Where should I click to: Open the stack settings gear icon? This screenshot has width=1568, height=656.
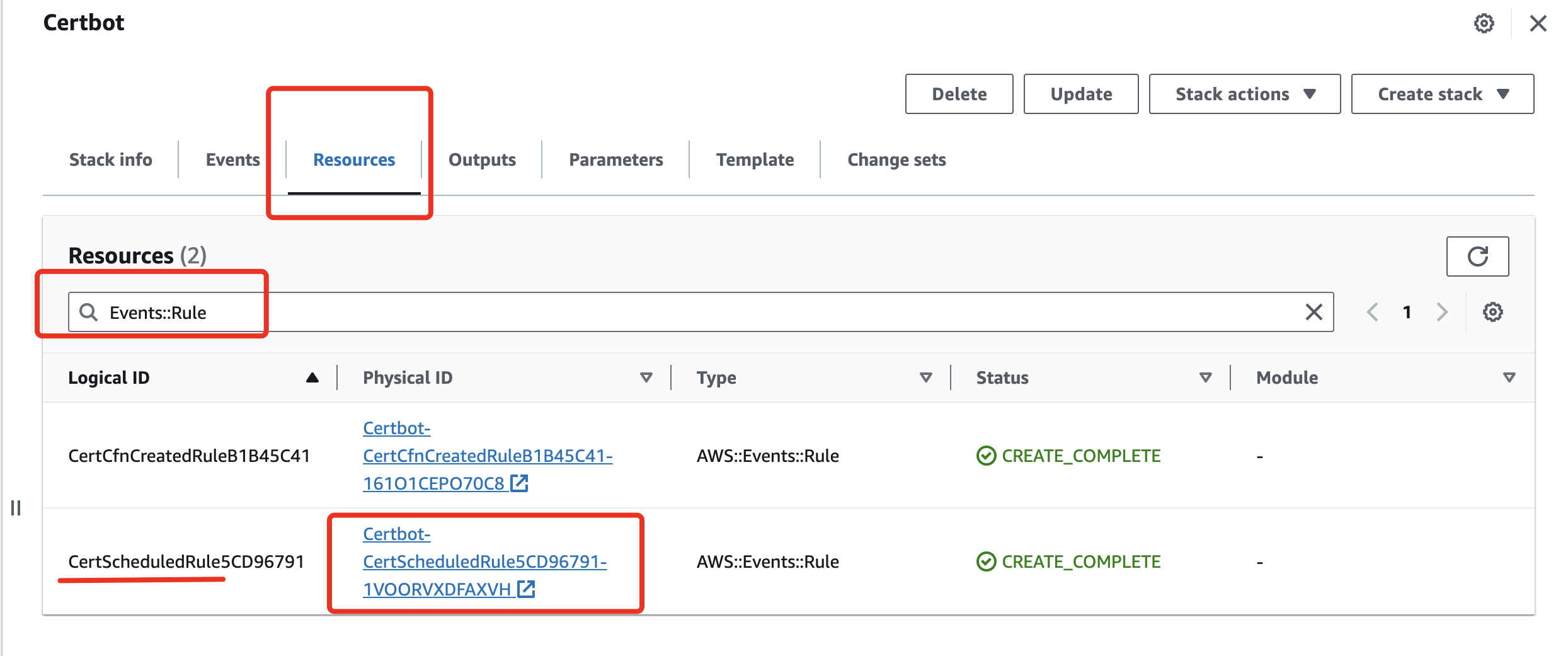tap(1484, 23)
